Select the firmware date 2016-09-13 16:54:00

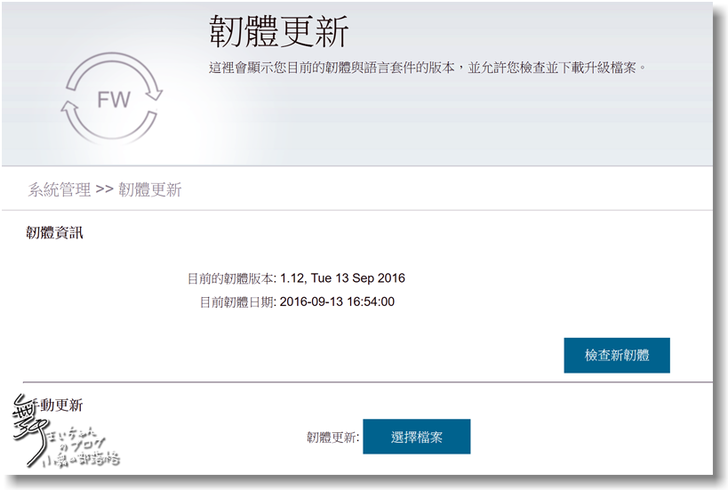click(x=337, y=302)
